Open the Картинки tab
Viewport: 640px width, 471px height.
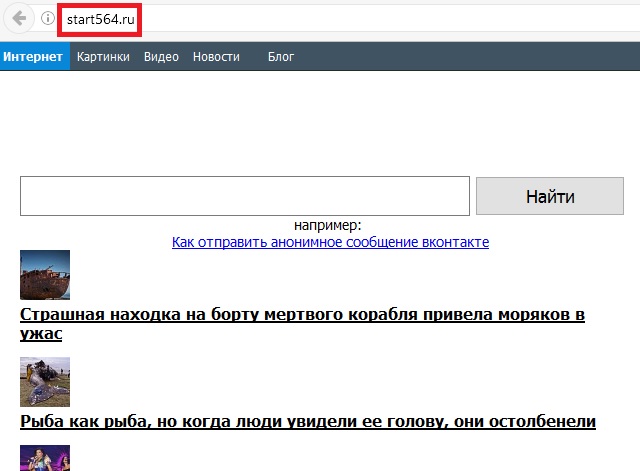coord(103,56)
